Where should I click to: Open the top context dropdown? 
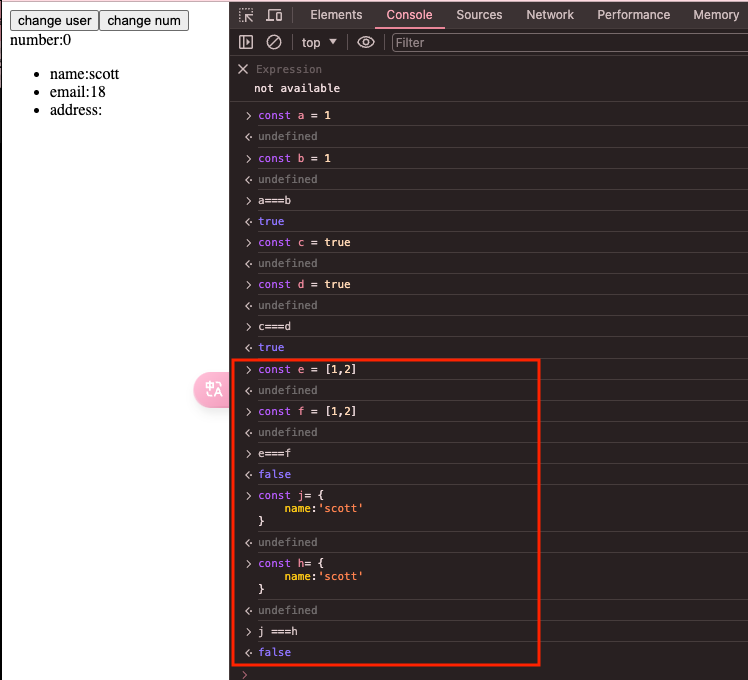pyautogui.click(x=319, y=42)
